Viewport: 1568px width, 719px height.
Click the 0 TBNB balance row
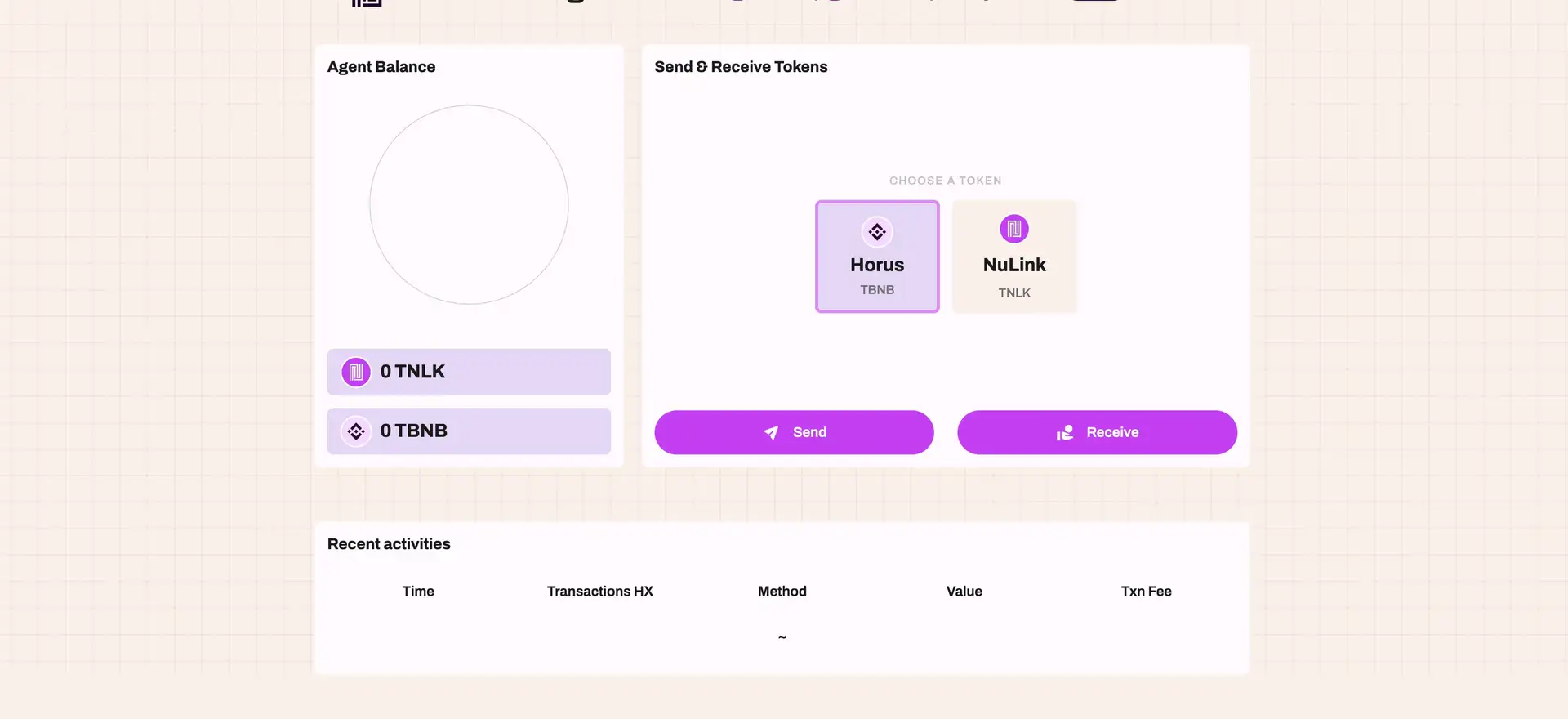pos(469,431)
